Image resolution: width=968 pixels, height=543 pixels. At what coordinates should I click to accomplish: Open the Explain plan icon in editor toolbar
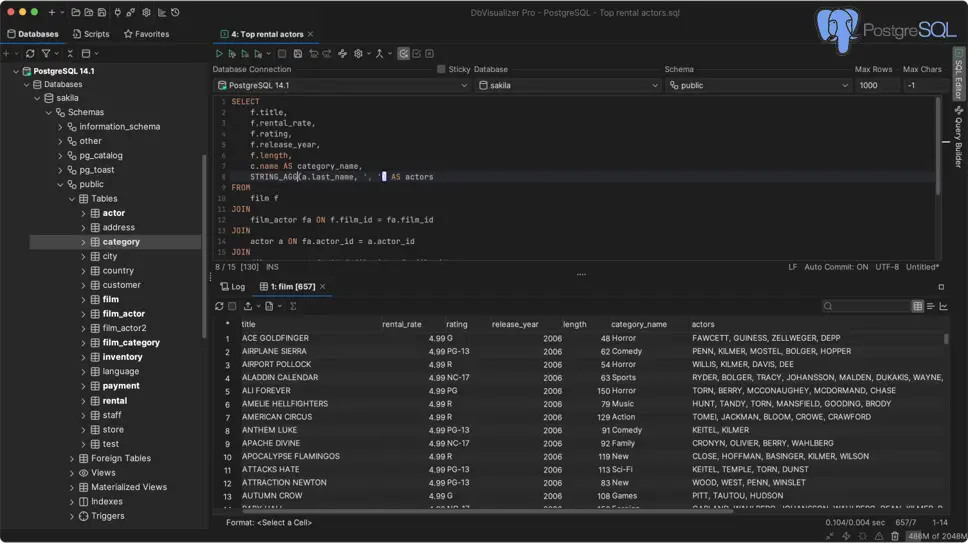pyautogui.click(x=343, y=54)
